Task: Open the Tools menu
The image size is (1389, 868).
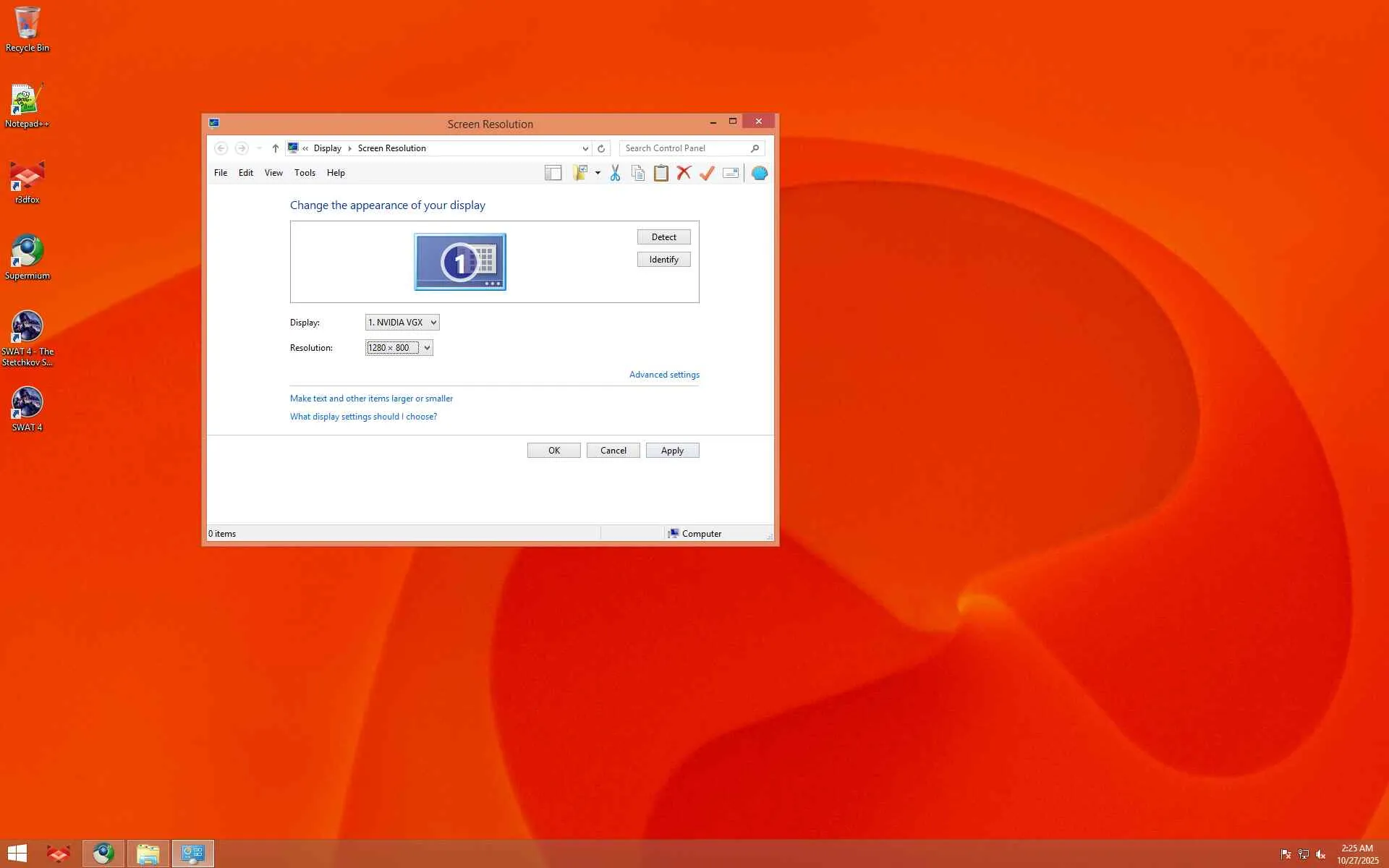Action: pyautogui.click(x=305, y=173)
